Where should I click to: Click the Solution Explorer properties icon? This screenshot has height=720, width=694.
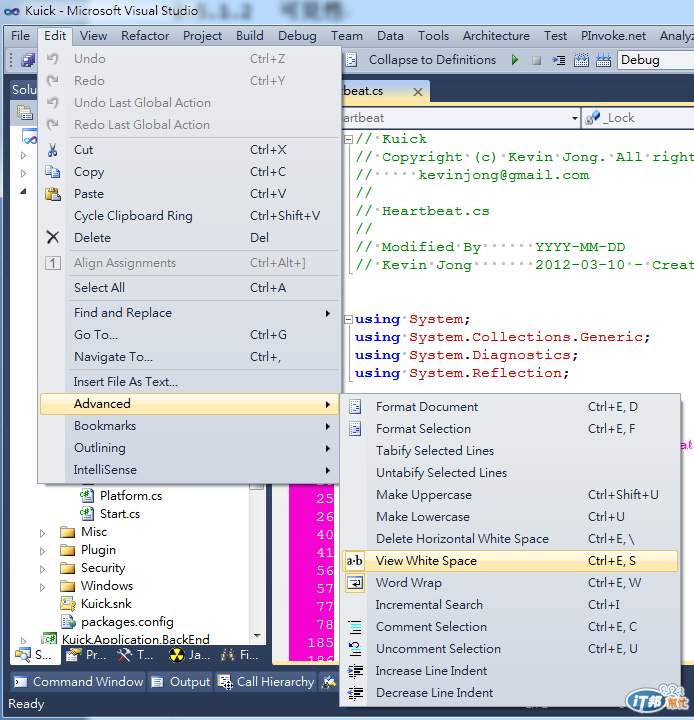[24, 112]
